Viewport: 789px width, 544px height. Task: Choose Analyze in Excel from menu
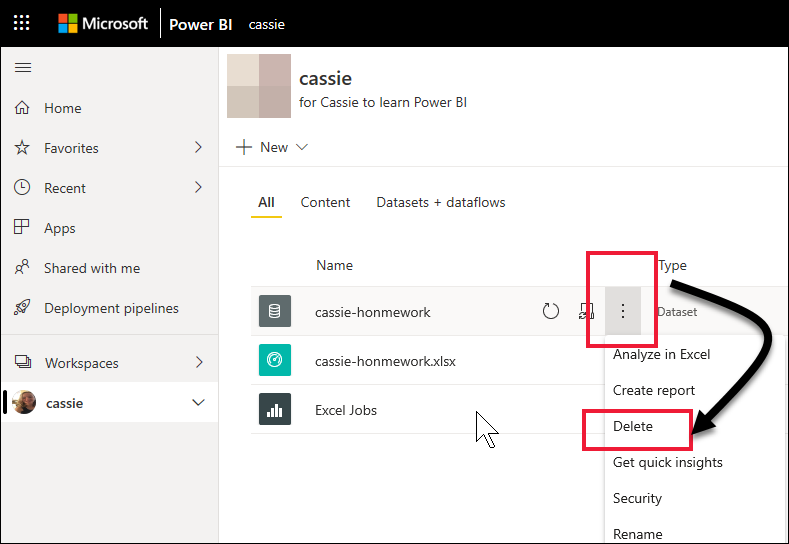661,354
